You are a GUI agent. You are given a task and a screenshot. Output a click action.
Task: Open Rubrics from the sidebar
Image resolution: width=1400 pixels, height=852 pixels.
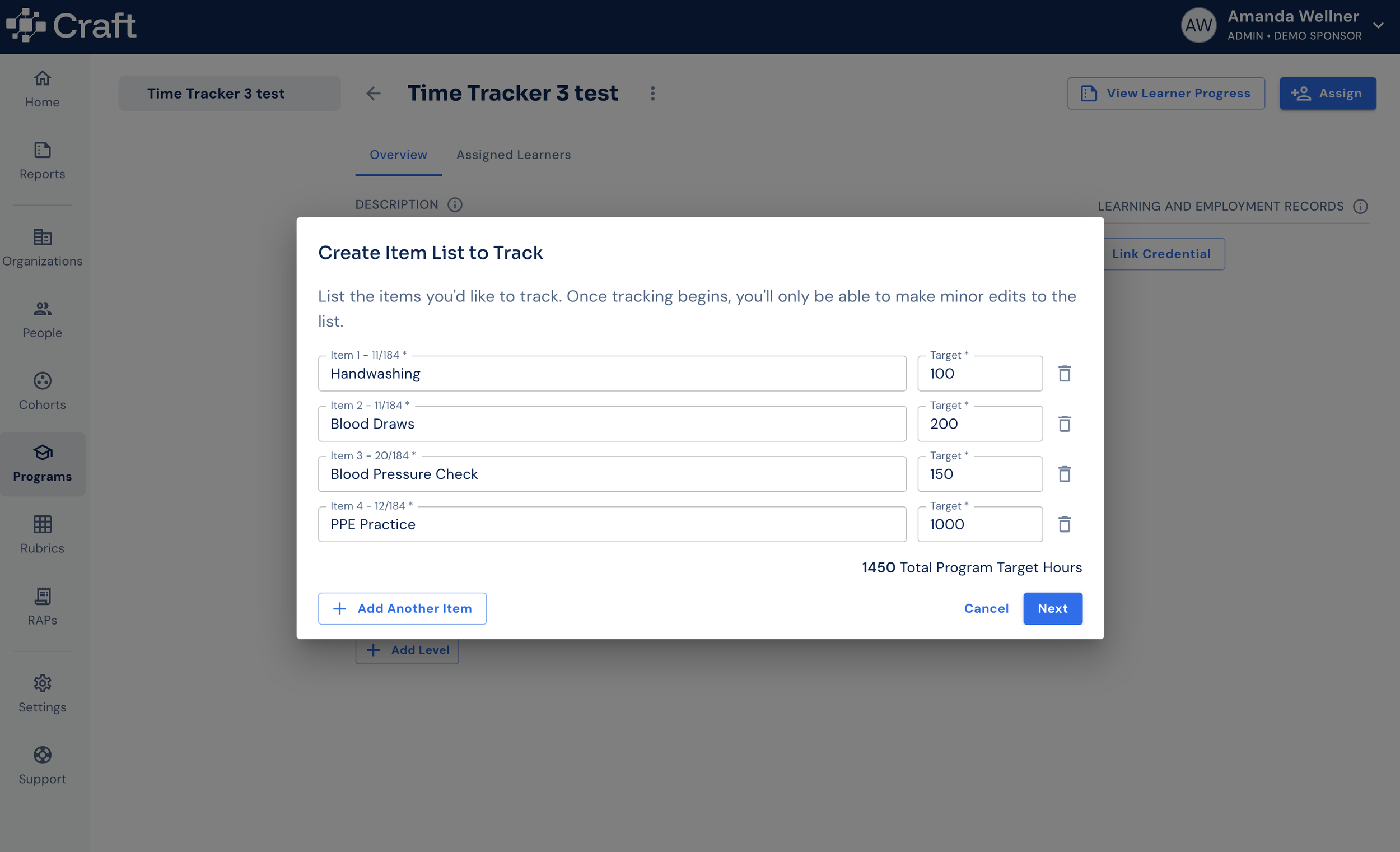(x=42, y=535)
